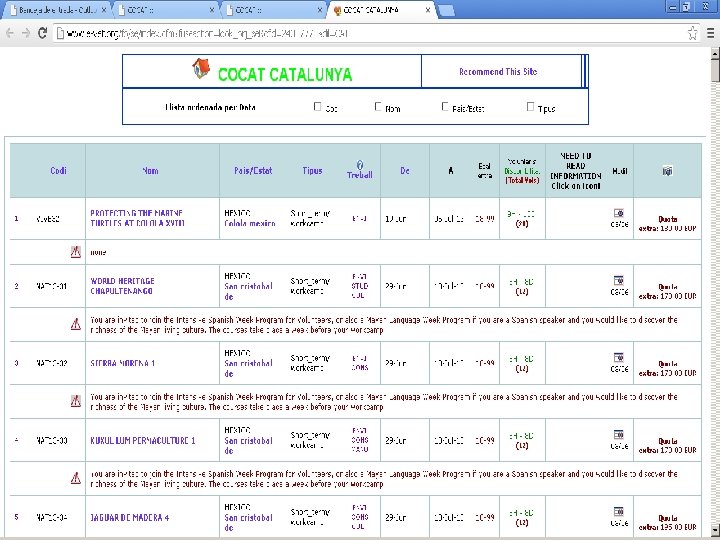Viewport: 720px width, 540px height.
Task: Close the COCAT CATALUNYA tab
Action: [428, 10]
